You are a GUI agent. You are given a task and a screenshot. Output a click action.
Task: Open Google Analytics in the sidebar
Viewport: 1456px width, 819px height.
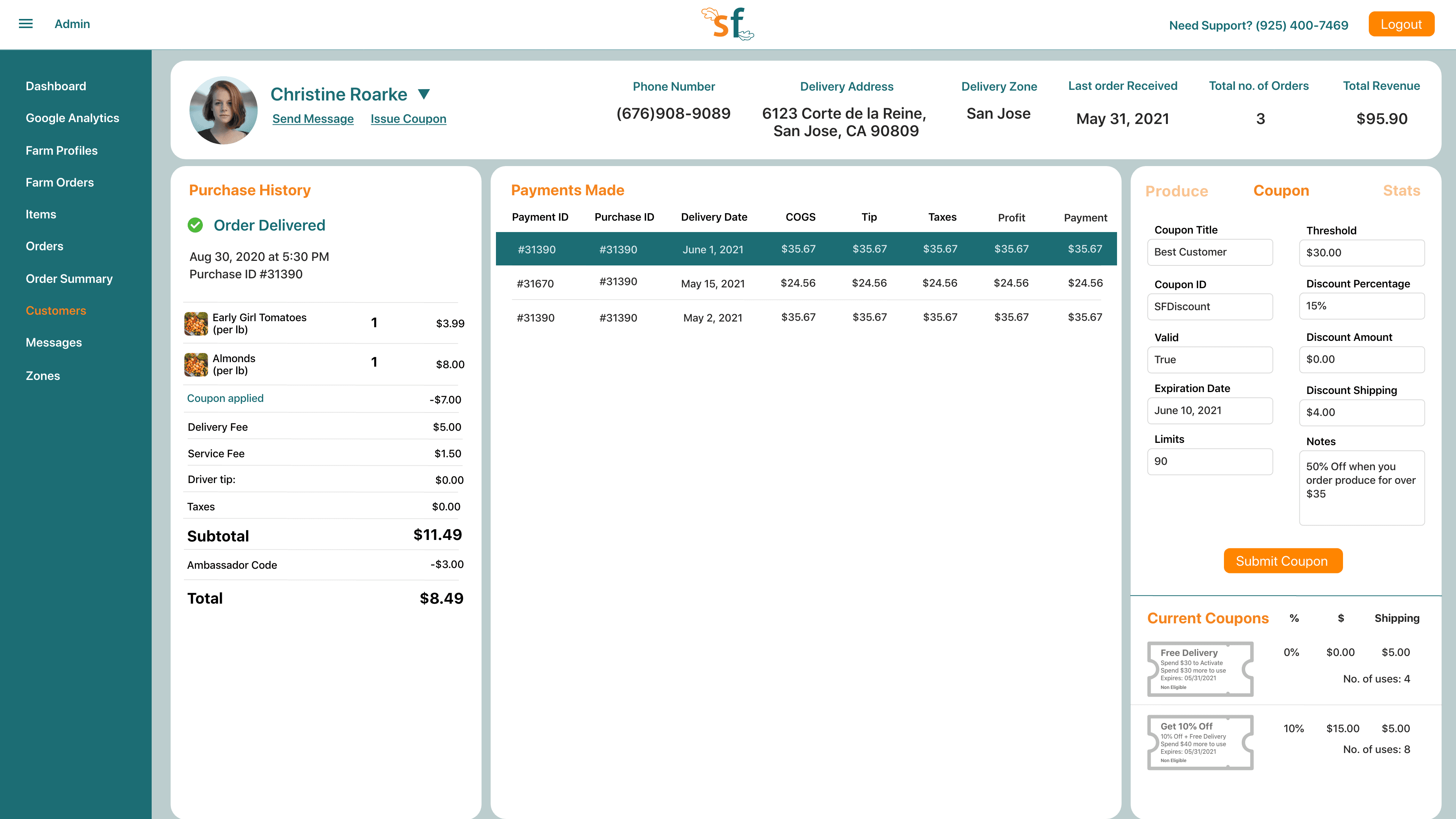pos(72,118)
